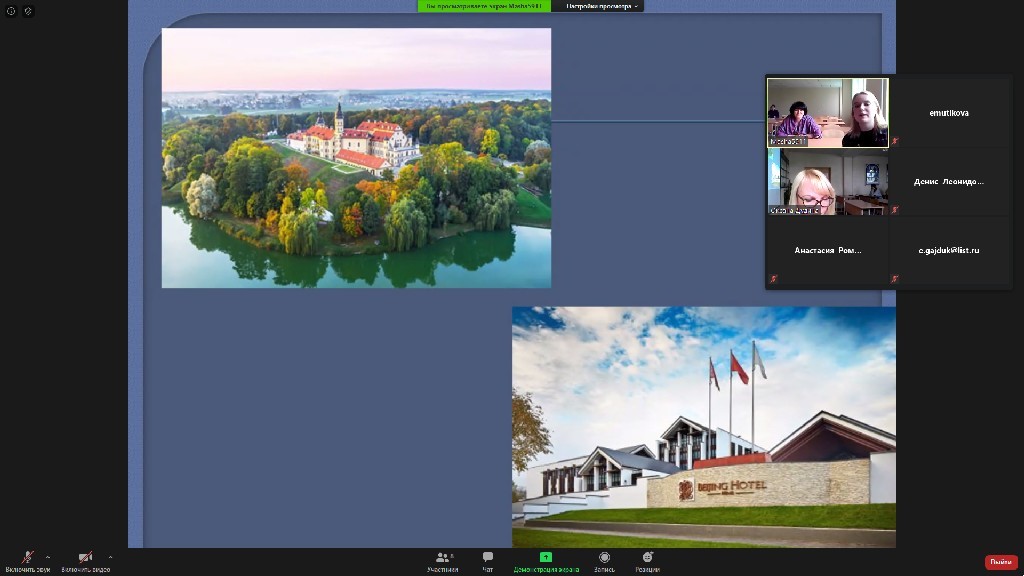Screen dimensions: 1024x576
Task: Select the Денис Леонидо... participant tile
Action: tap(949, 182)
